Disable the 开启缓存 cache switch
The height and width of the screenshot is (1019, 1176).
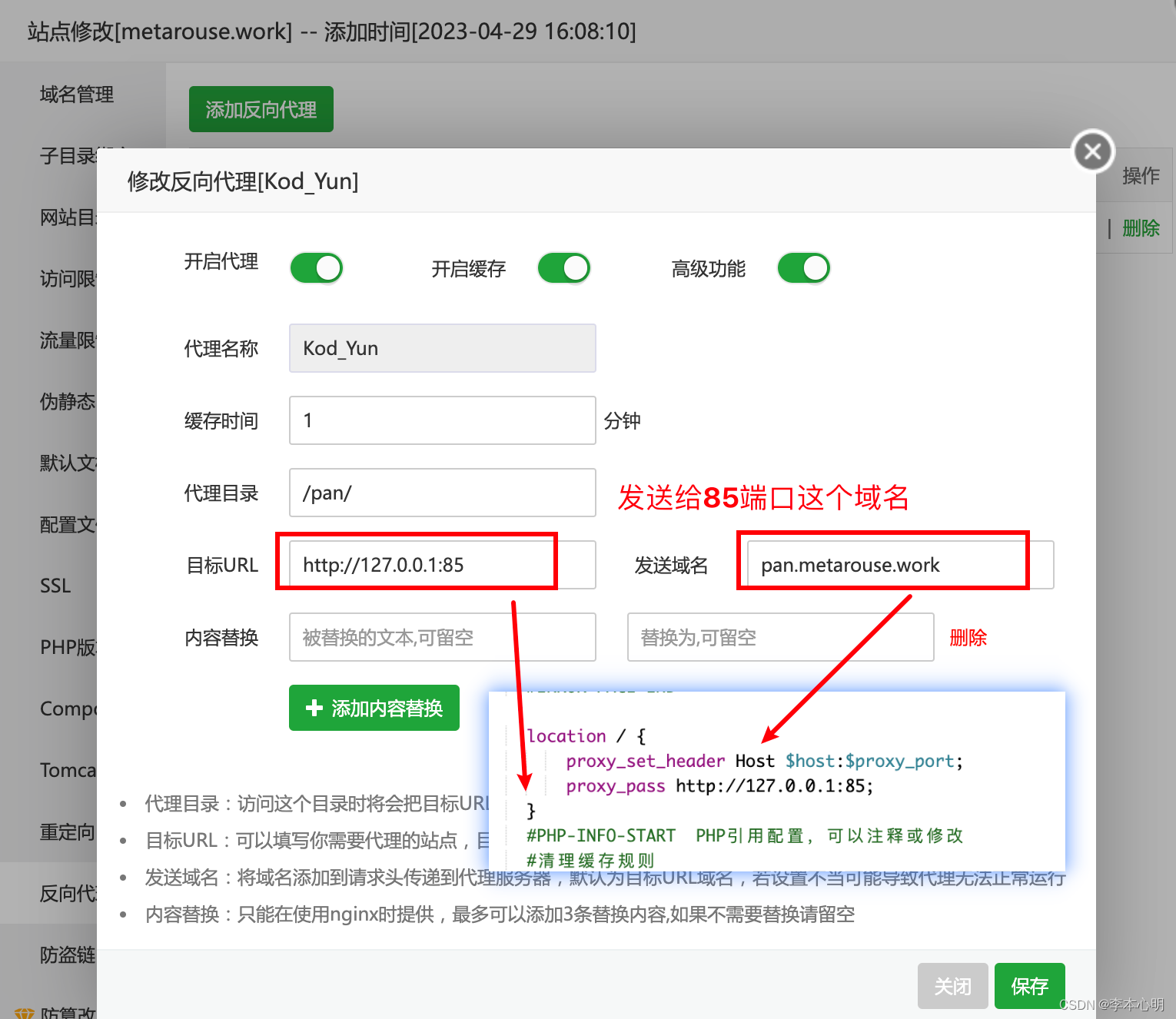point(563,268)
